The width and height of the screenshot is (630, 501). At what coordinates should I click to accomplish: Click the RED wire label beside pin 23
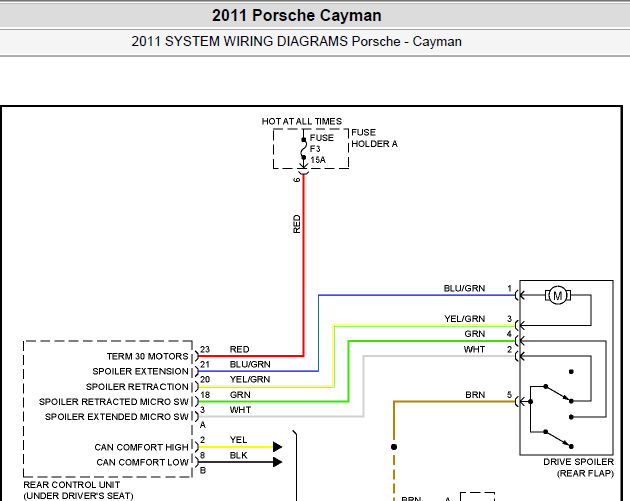coord(239,349)
